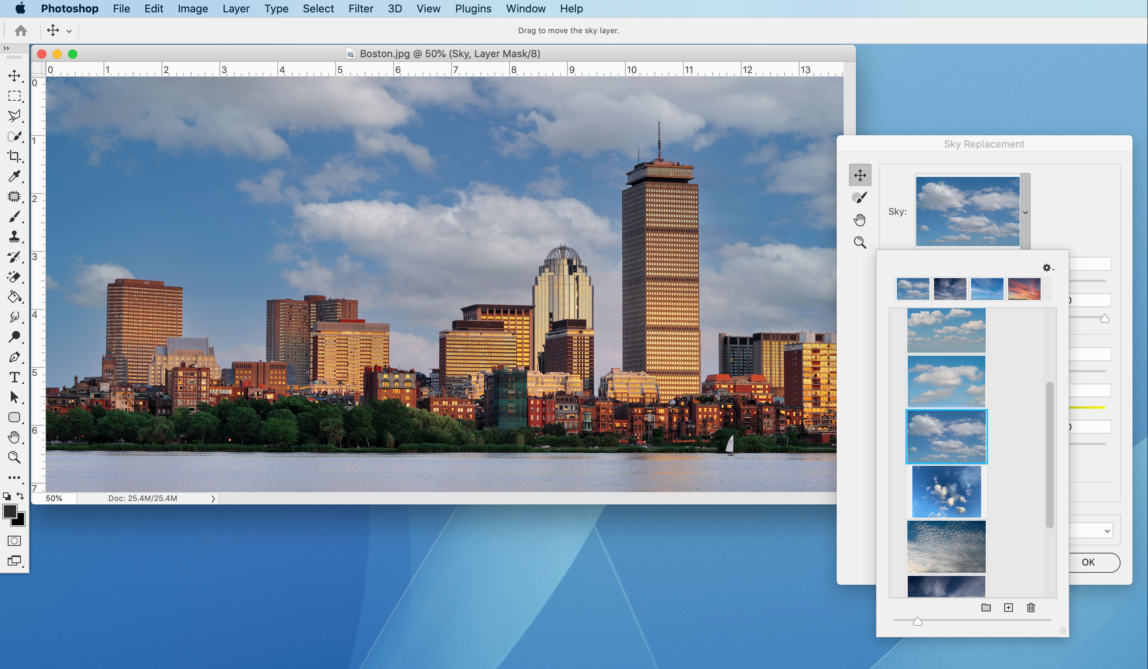Select the Eyedropper tool

pos(14,176)
